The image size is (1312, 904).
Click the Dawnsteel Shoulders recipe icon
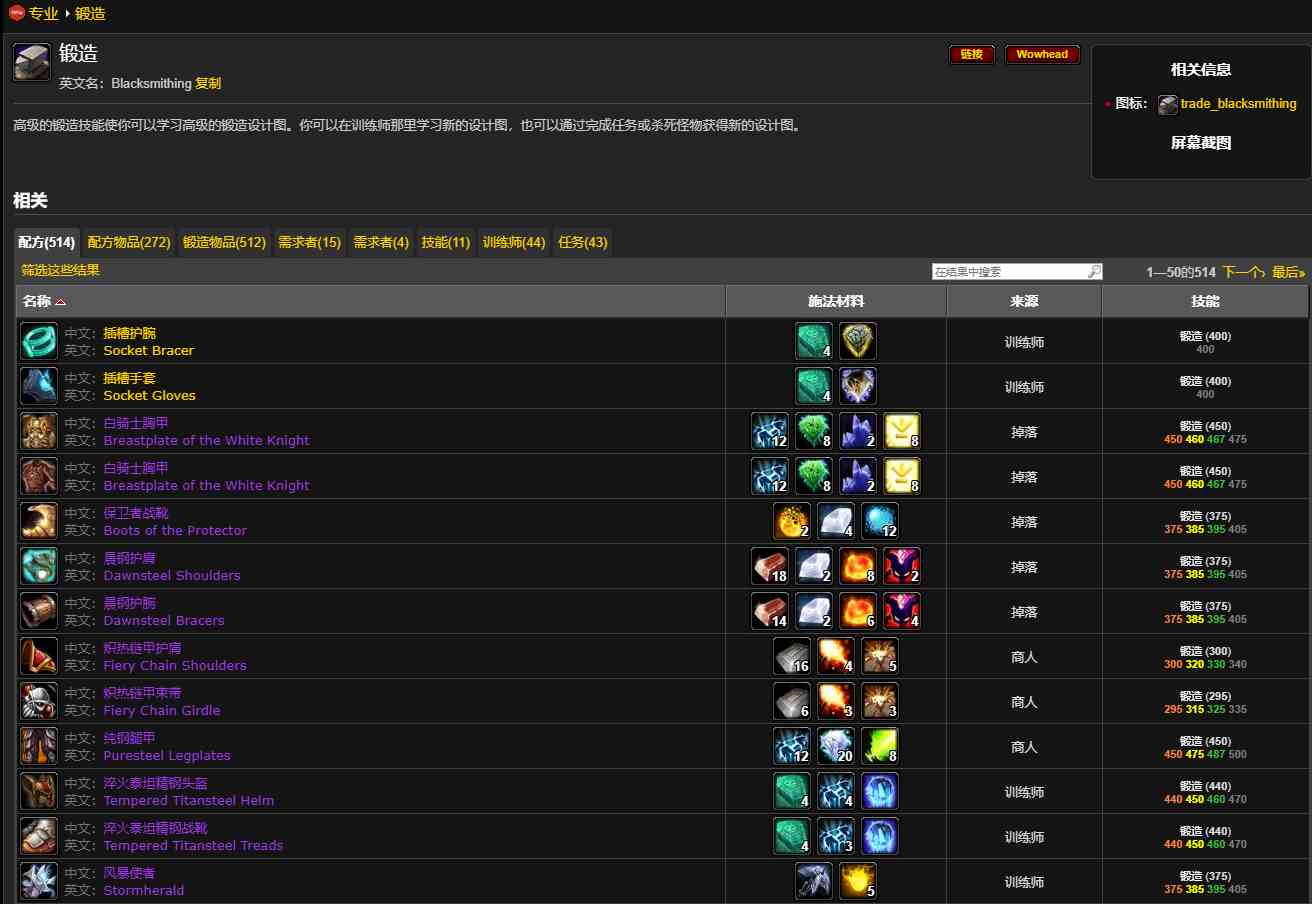click(x=39, y=566)
